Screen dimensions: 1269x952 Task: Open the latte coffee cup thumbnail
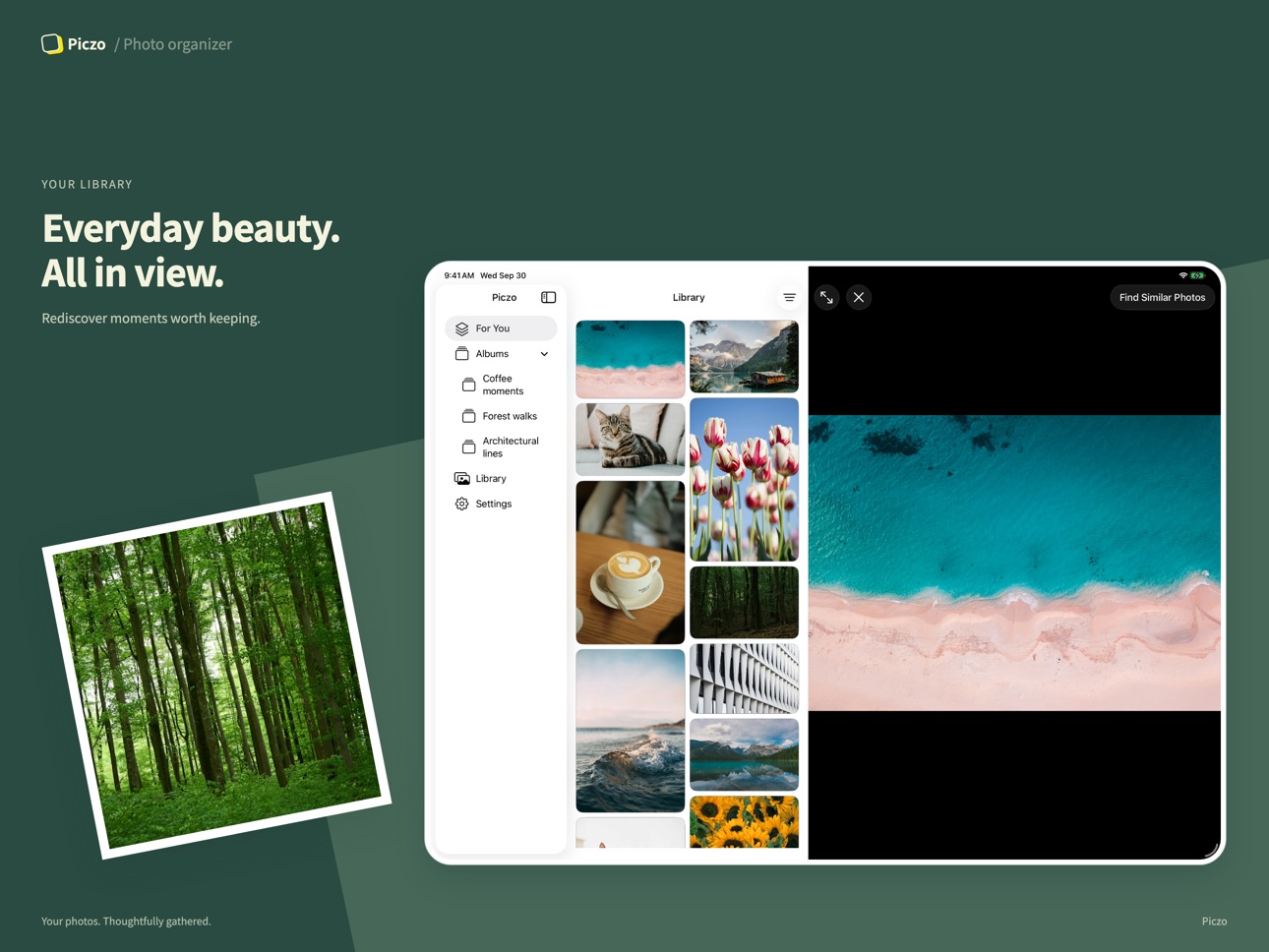click(x=630, y=563)
